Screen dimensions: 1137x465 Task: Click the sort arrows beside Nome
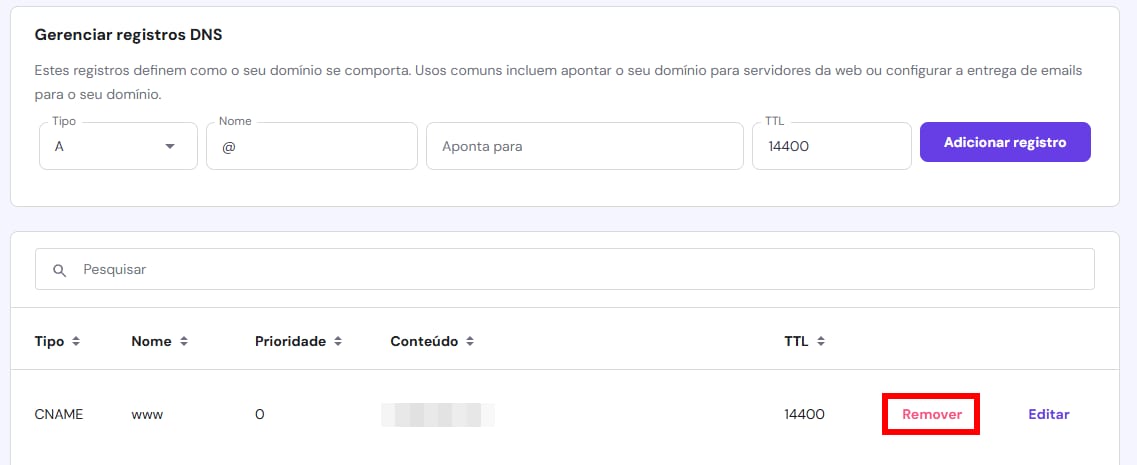pyautogui.click(x=184, y=341)
